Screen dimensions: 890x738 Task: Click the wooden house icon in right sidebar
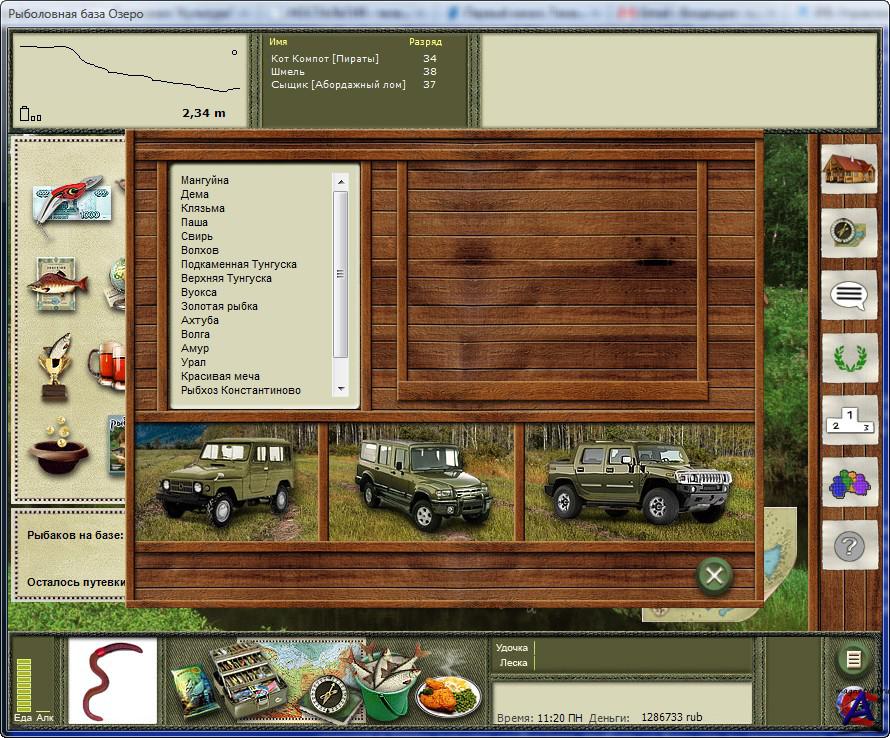click(849, 169)
